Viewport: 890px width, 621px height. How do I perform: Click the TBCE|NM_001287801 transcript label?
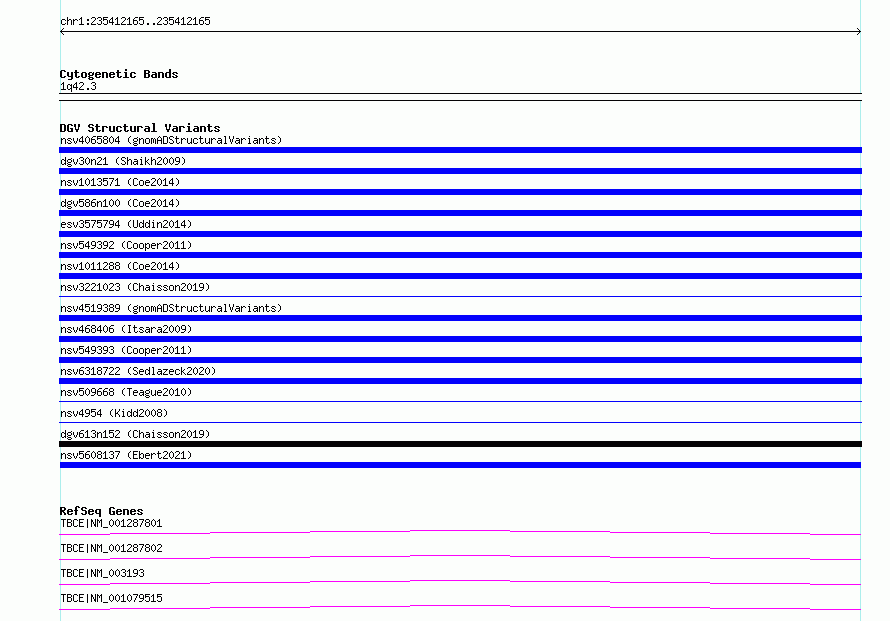point(111,523)
